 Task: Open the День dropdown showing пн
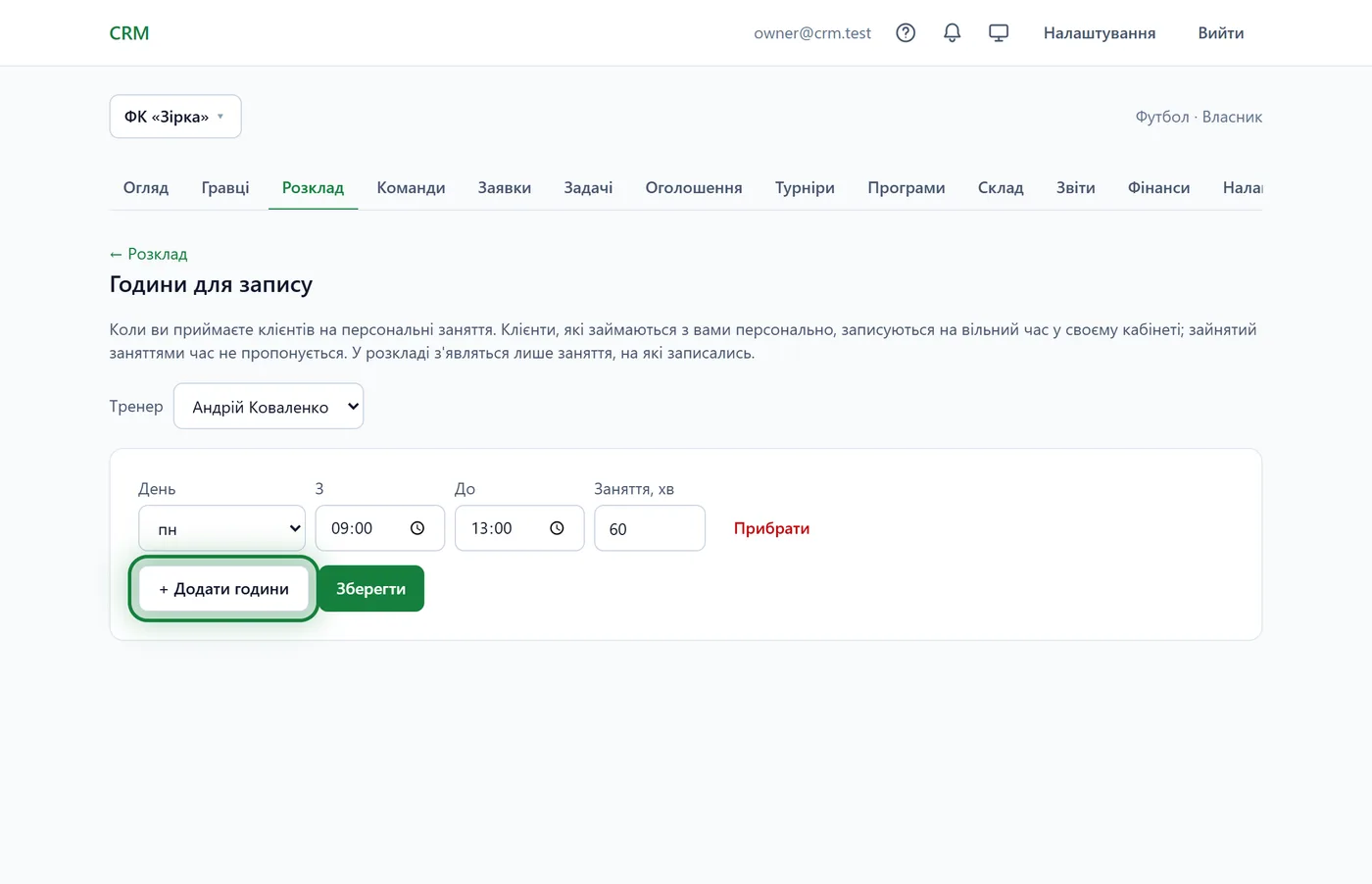click(222, 528)
